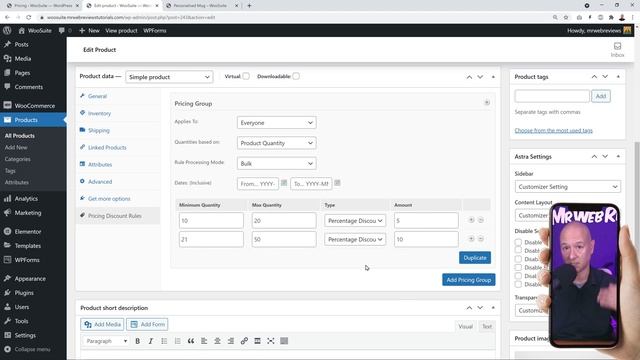Tick the fourth Disable checkbox in Astra Settings
Screen dimensions: 640x360
518,267
